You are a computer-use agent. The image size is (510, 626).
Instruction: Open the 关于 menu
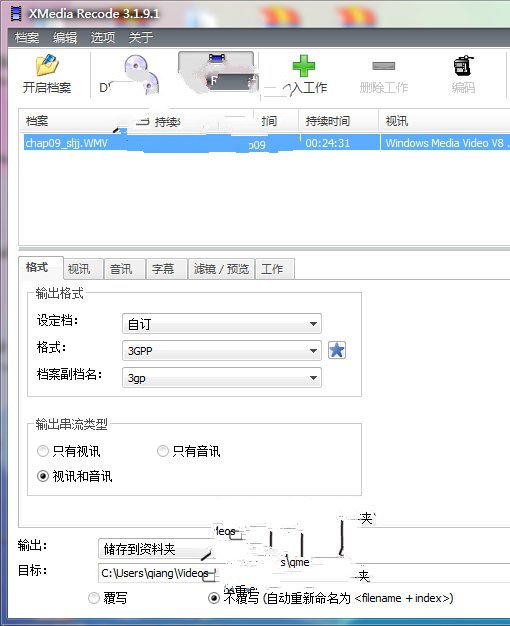pyautogui.click(x=141, y=38)
